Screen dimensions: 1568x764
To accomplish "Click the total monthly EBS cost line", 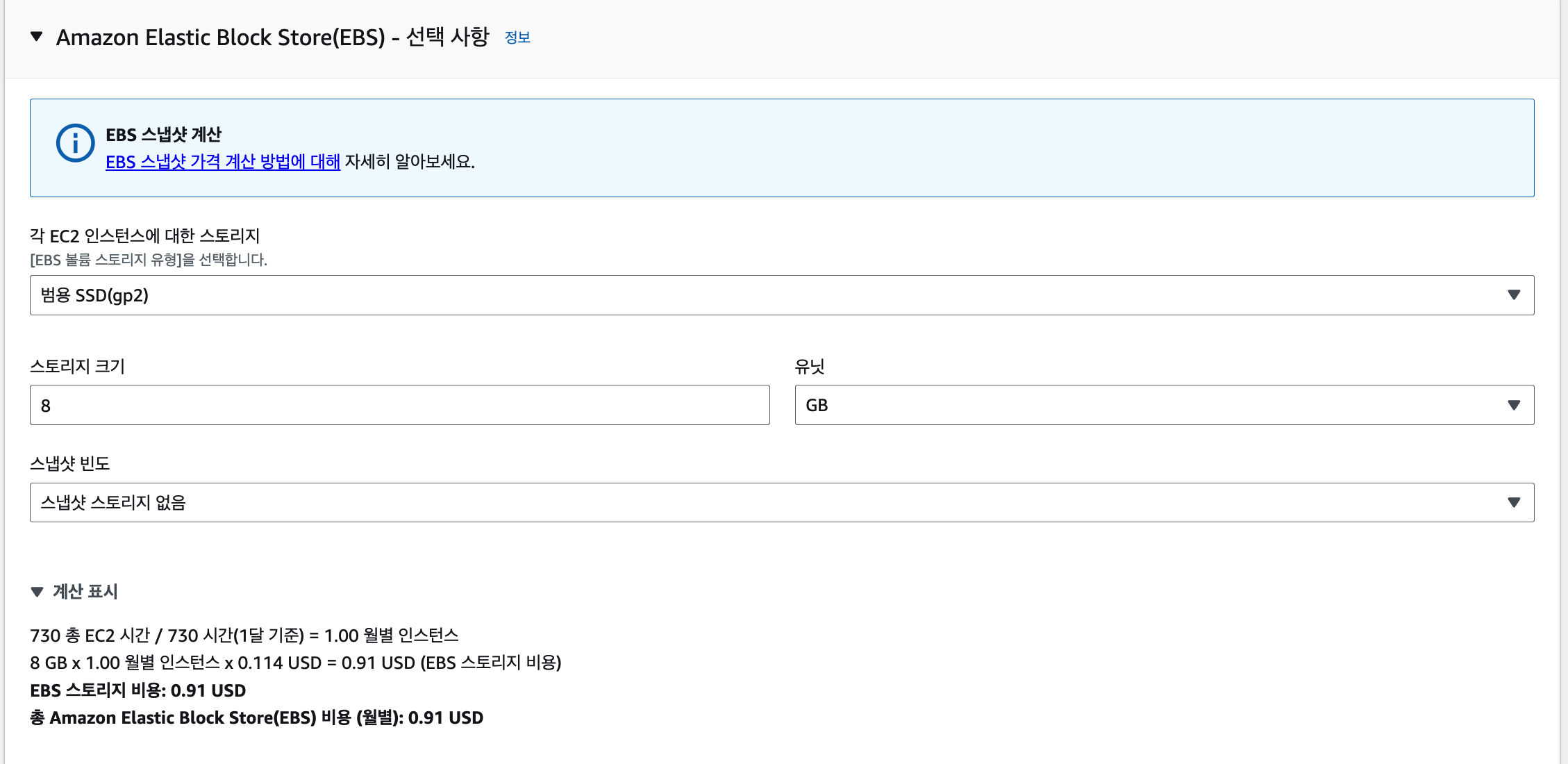I will [256, 717].
